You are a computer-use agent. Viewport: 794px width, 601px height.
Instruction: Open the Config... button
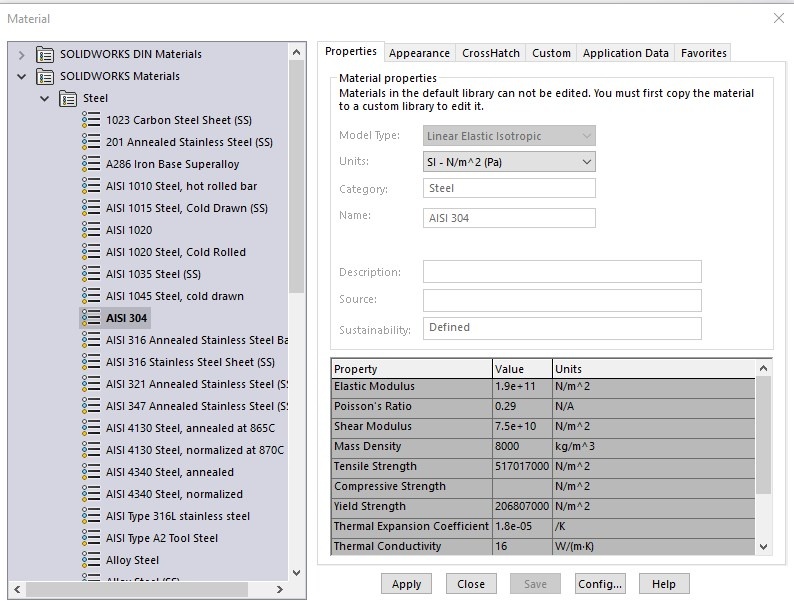pos(600,584)
